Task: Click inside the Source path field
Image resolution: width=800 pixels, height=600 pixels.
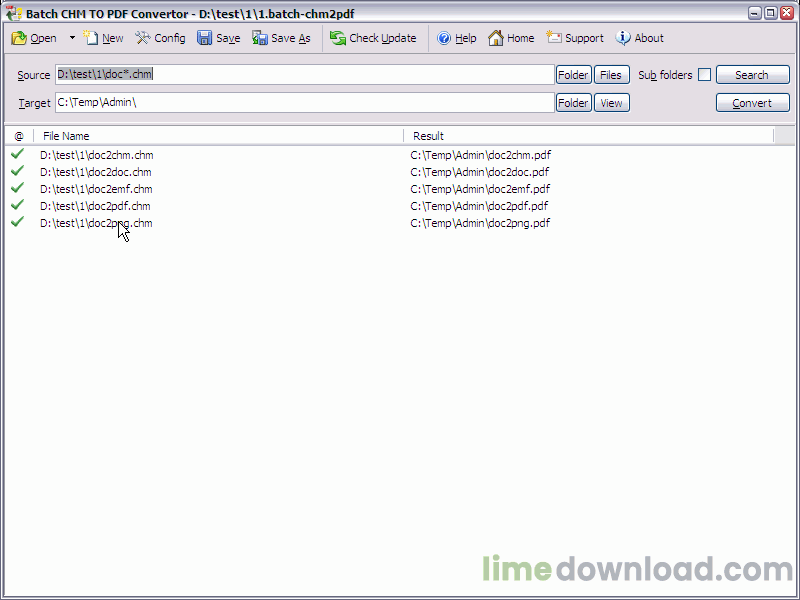Action: [x=300, y=74]
